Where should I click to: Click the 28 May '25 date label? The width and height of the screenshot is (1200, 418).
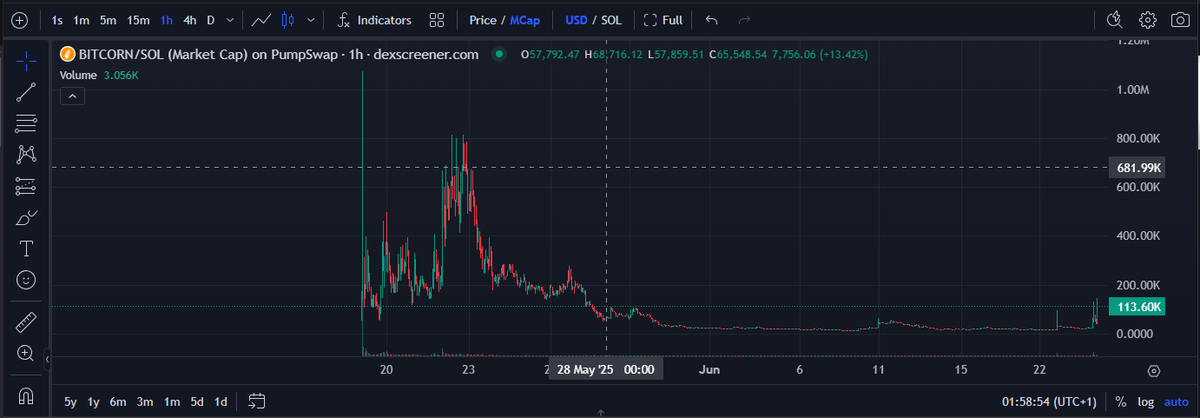607,370
